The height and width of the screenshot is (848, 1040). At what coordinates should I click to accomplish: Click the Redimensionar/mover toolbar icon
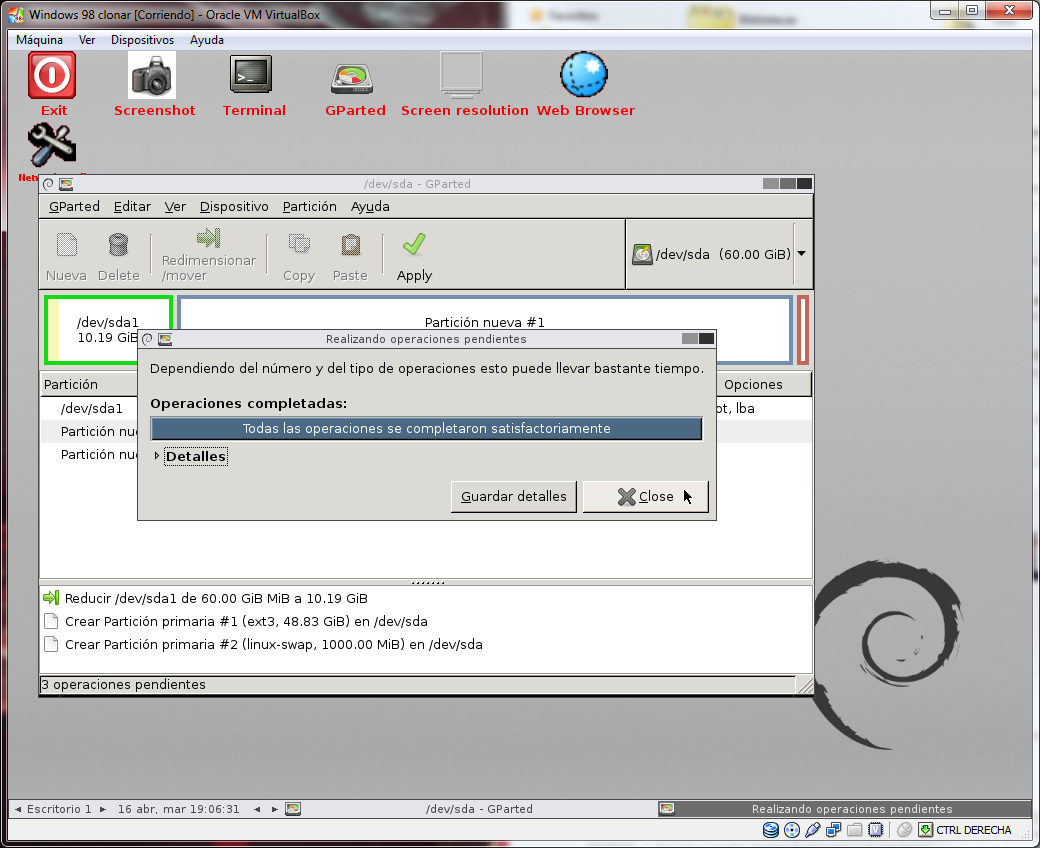click(208, 238)
